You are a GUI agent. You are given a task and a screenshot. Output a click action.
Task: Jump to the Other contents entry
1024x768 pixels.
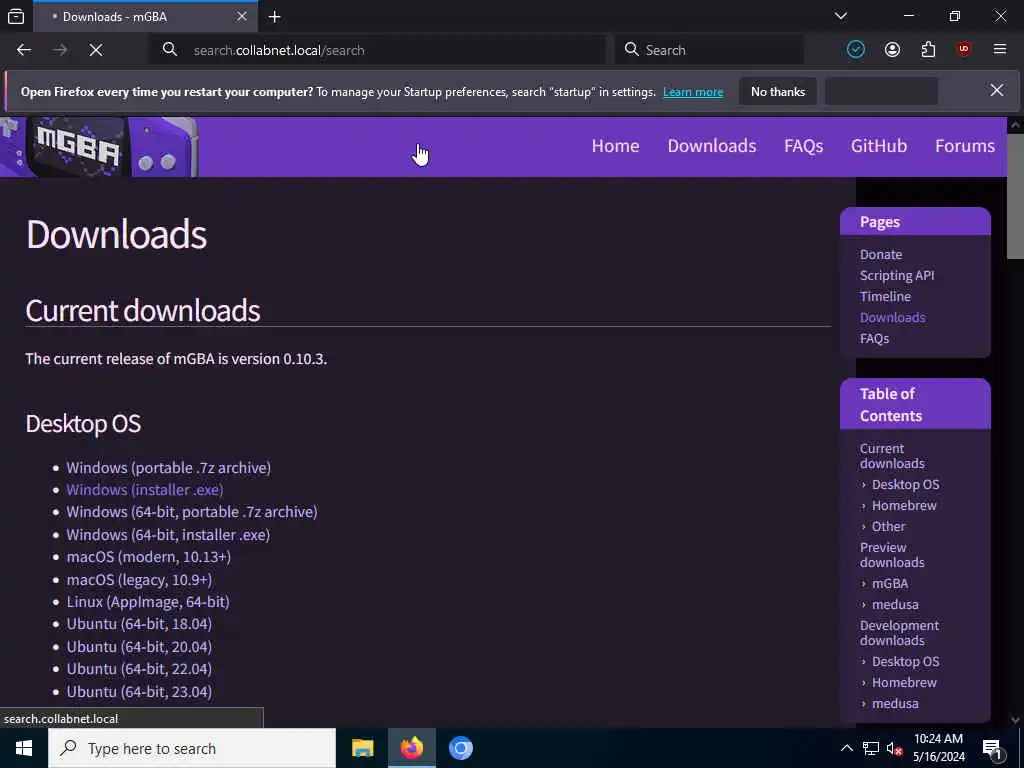888,526
